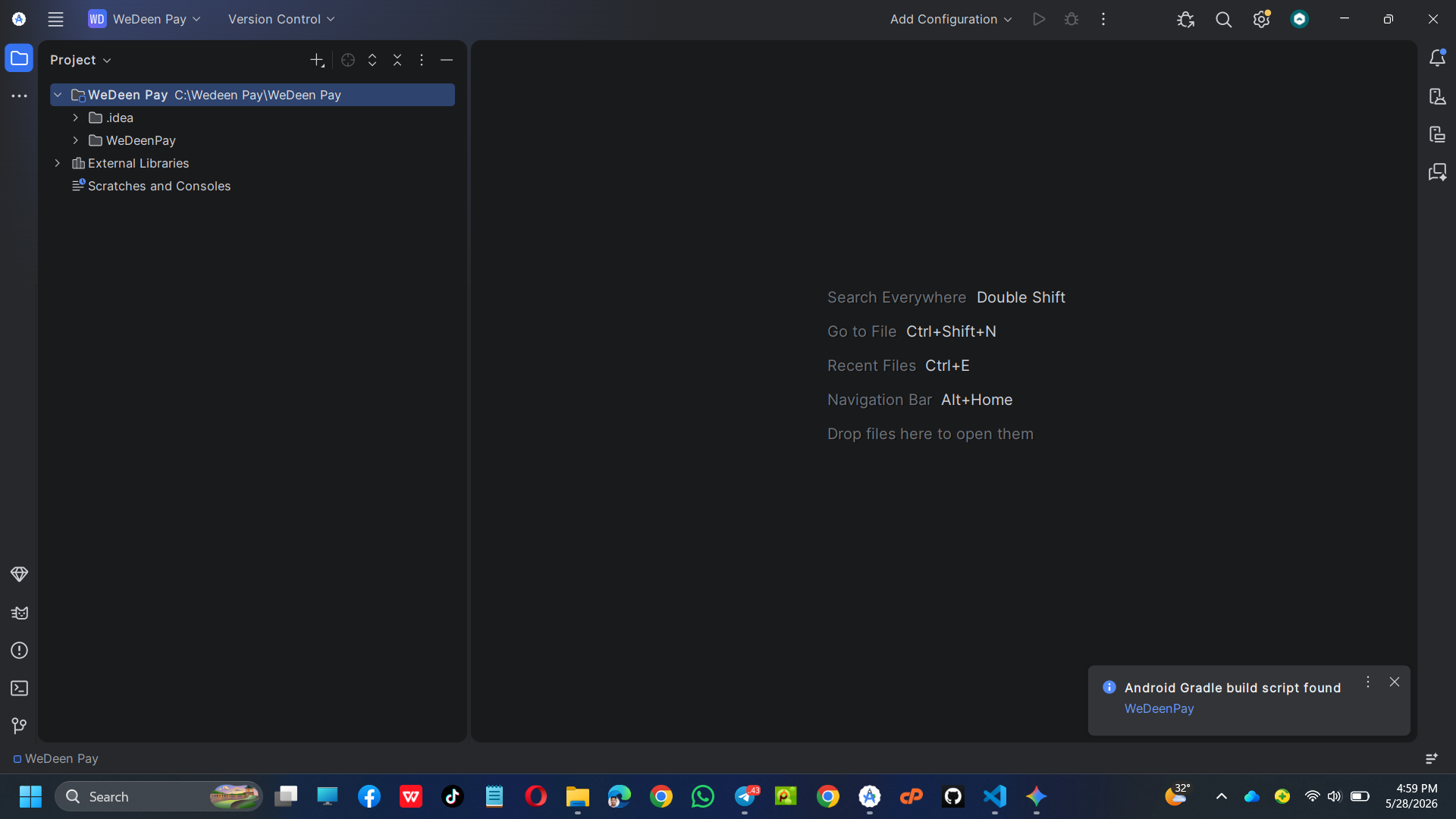Open the Add Configuration dropdown
The width and height of the screenshot is (1456, 819).
tap(951, 19)
